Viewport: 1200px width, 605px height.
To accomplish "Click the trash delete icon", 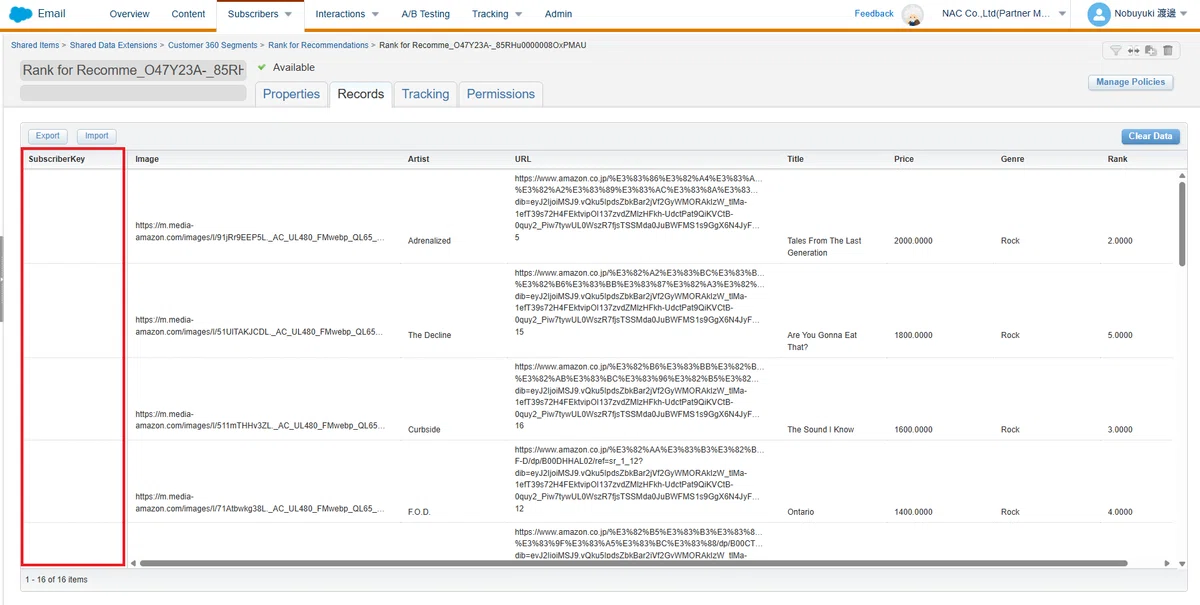I will point(1167,50).
